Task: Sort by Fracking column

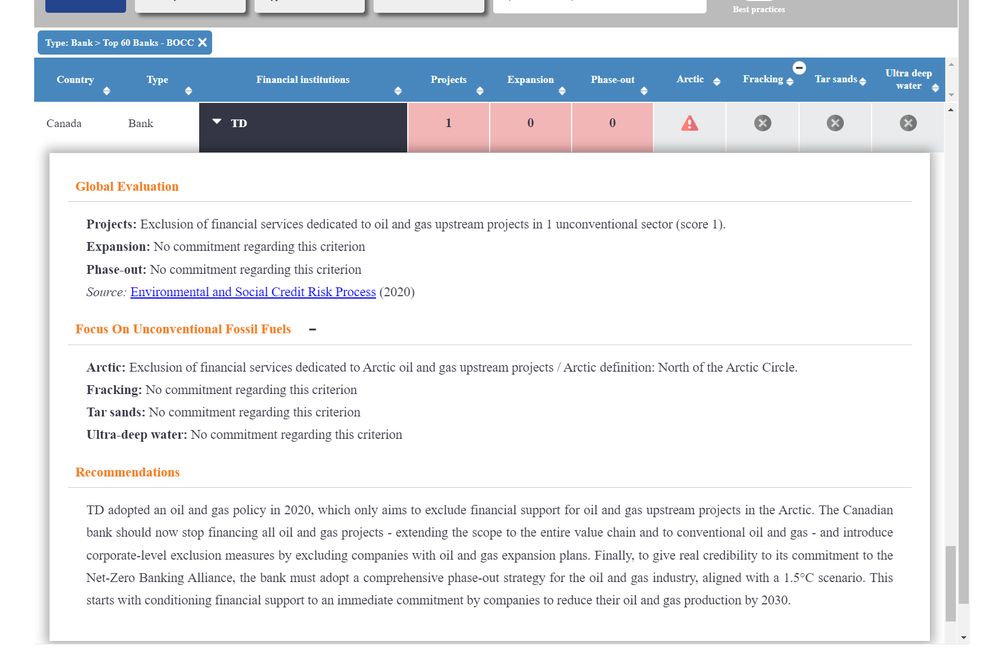Action: click(x=790, y=82)
